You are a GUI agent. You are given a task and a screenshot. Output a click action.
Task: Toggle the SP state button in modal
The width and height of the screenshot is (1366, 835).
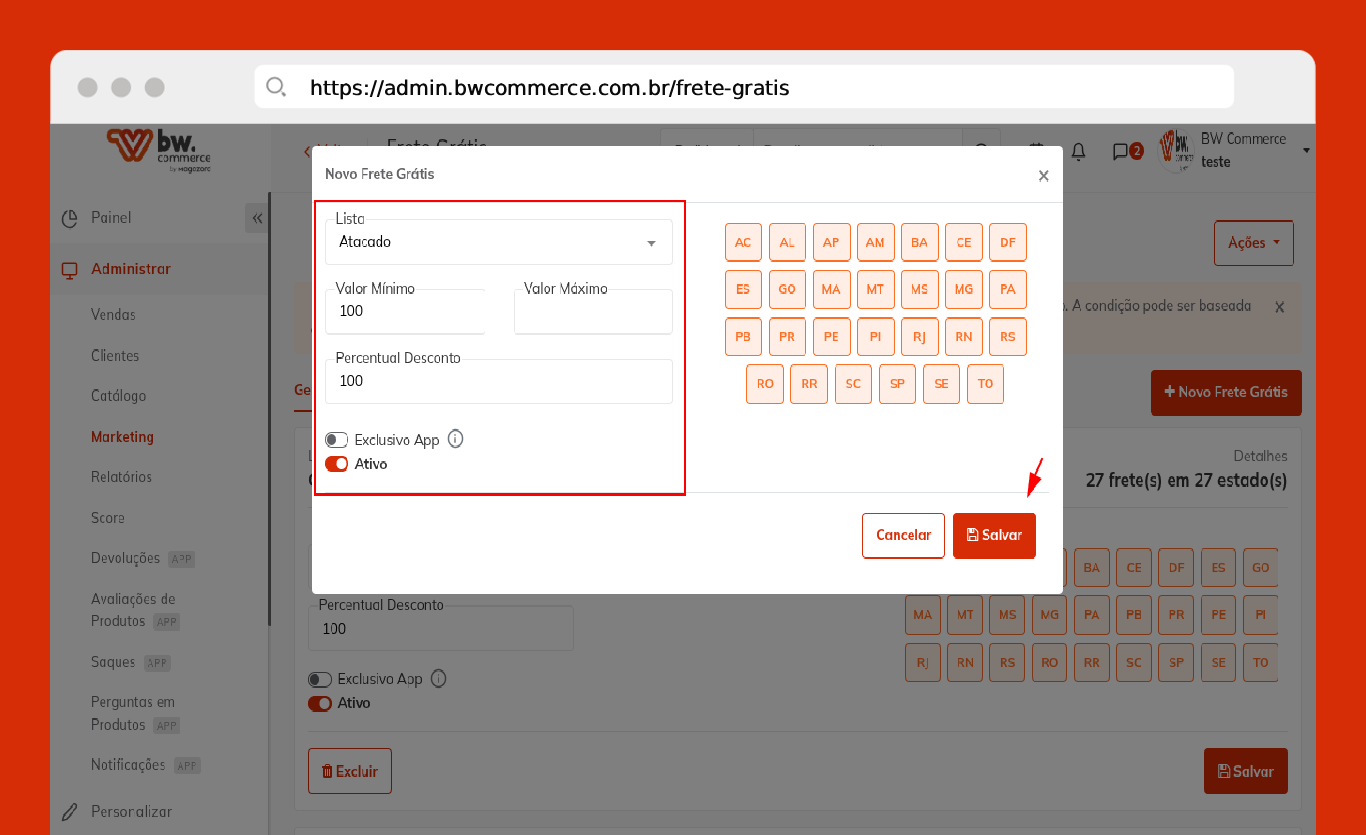[897, 384]
